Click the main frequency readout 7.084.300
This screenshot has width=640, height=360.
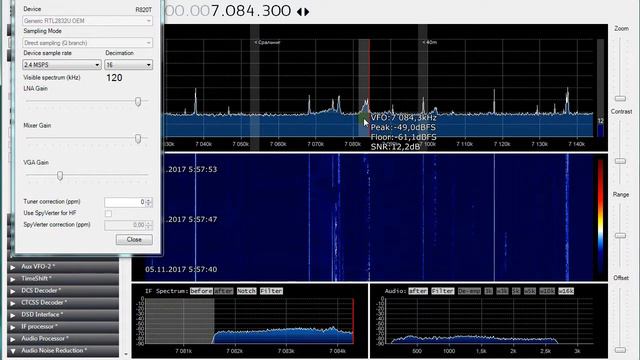click(251, 11)
